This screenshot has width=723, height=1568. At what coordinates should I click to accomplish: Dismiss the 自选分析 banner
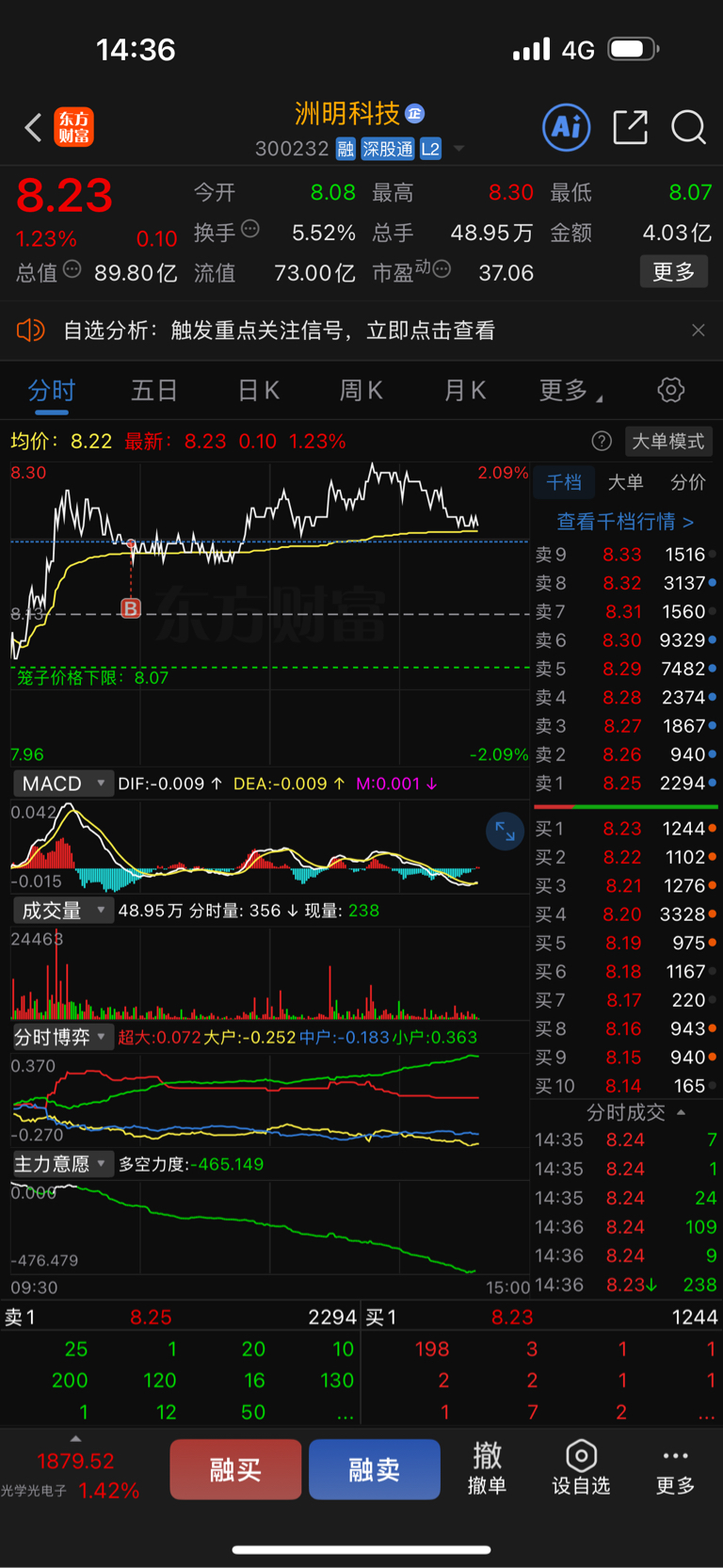coord(698,331)
